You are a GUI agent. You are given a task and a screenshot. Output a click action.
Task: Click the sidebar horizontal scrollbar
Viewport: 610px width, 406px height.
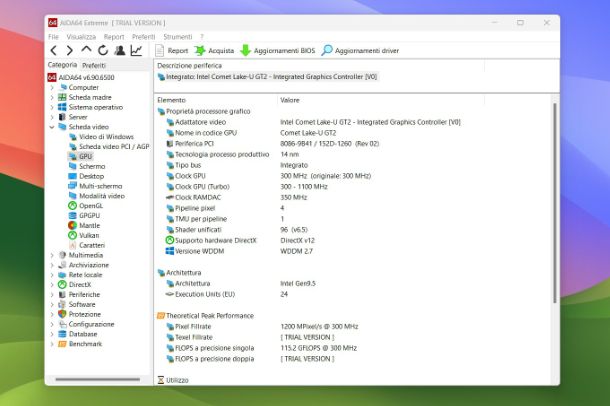tap(98, 379)
